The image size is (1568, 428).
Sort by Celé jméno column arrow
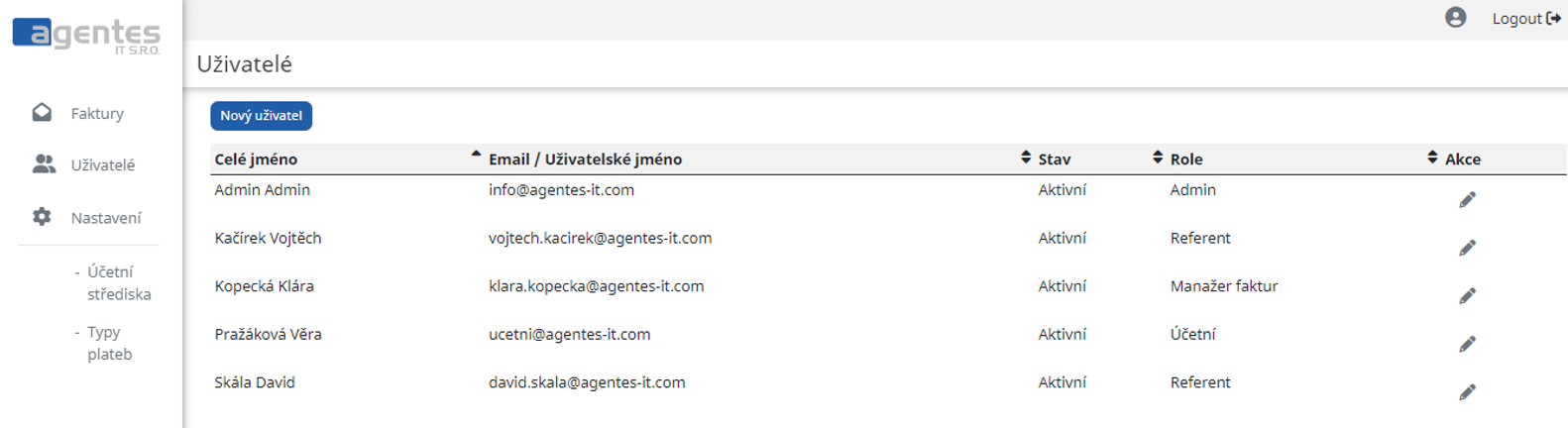coord(476,155)
